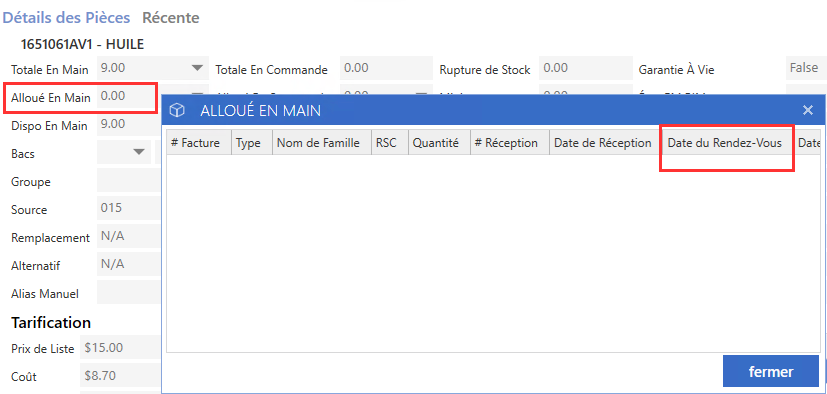The height and width of the screenshot is (394, 827).
Task: Click the part title 1651061AV1 - HUILE
Action: coord(82,44)
